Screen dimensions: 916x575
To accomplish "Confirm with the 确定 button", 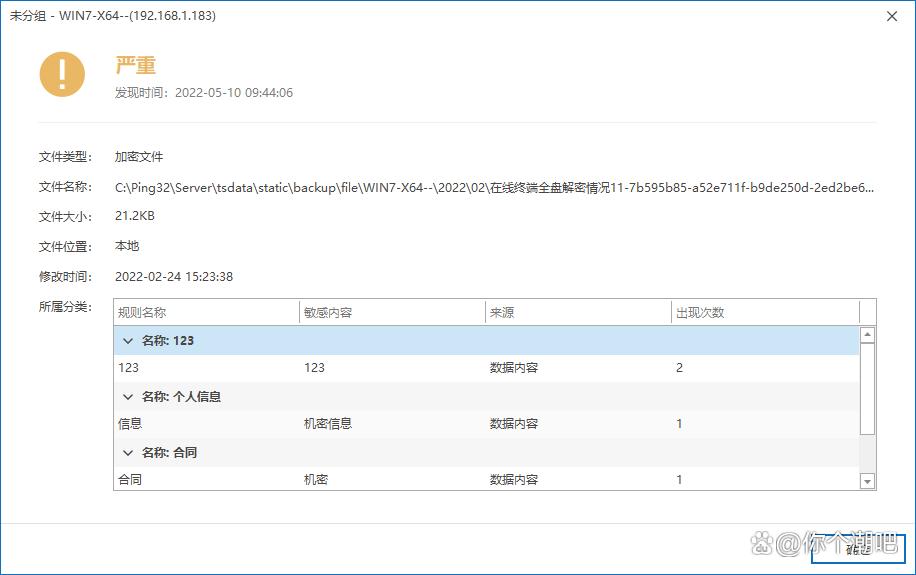I will point(858,549).
